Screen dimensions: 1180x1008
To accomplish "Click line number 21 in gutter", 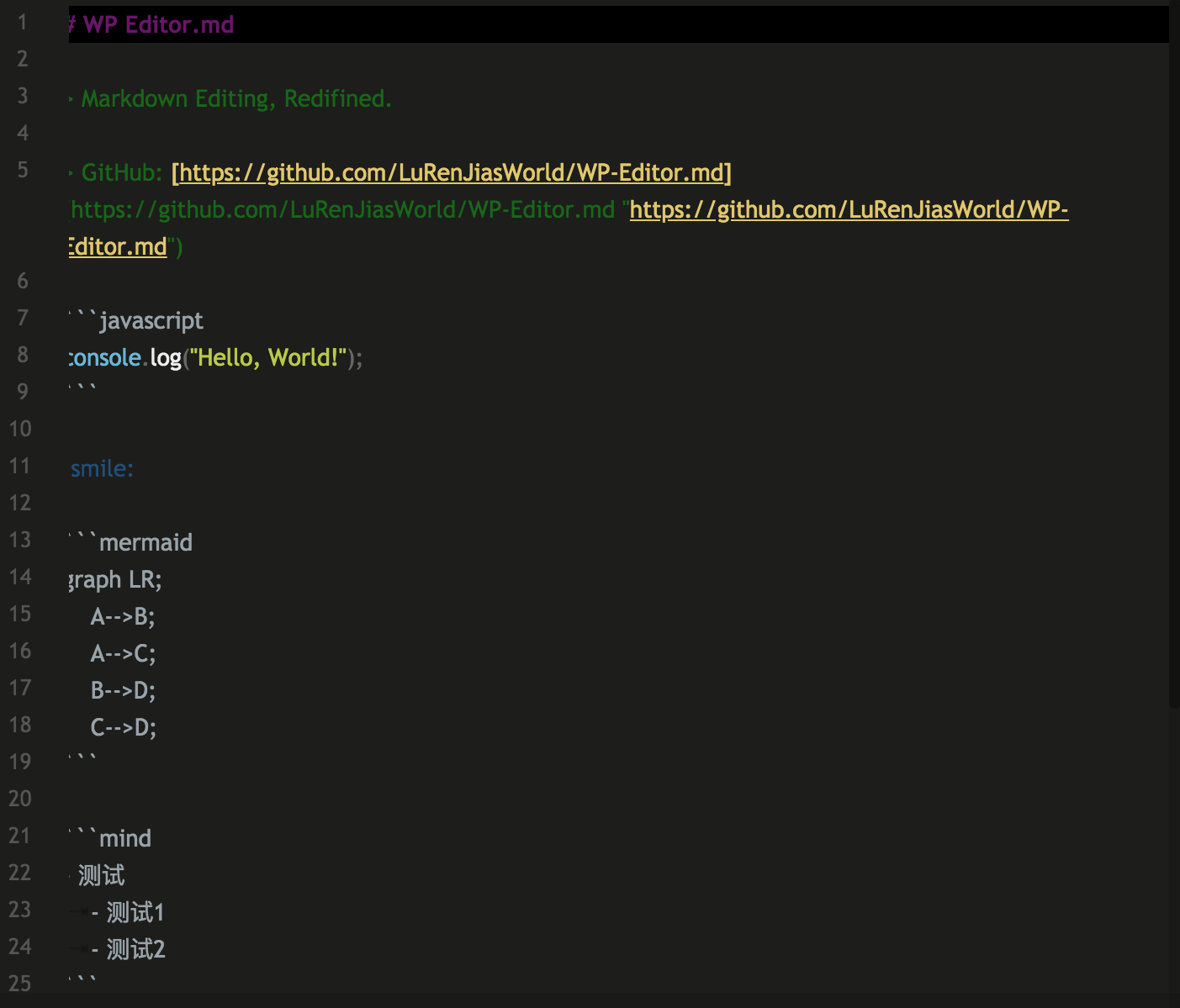I will click(x=20, y=836).
